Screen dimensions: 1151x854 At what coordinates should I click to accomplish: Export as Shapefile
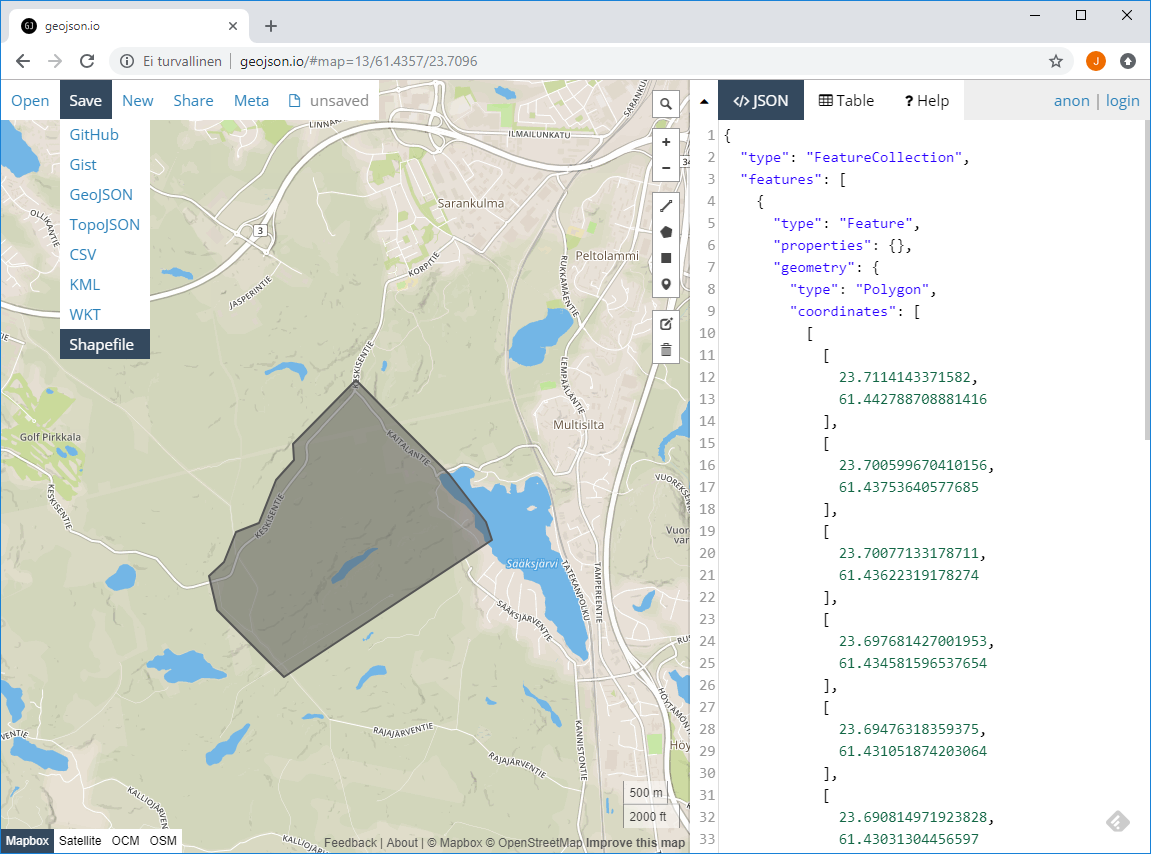(x=105, y=344)
